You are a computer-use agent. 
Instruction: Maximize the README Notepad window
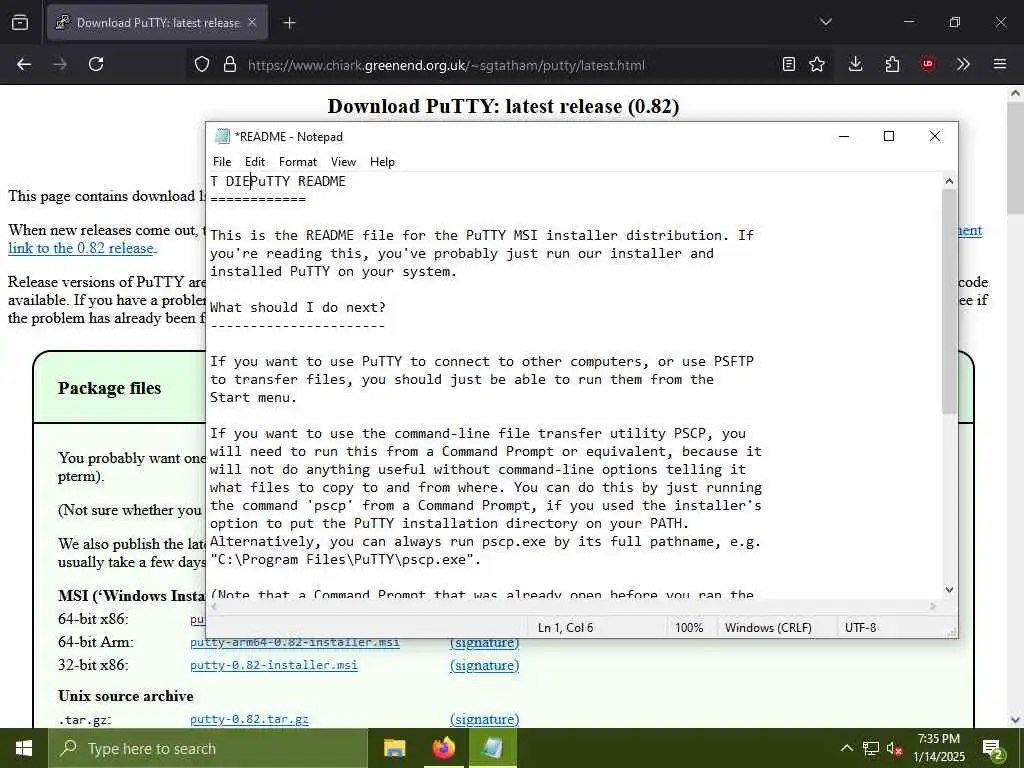click(x=889, y=136)
